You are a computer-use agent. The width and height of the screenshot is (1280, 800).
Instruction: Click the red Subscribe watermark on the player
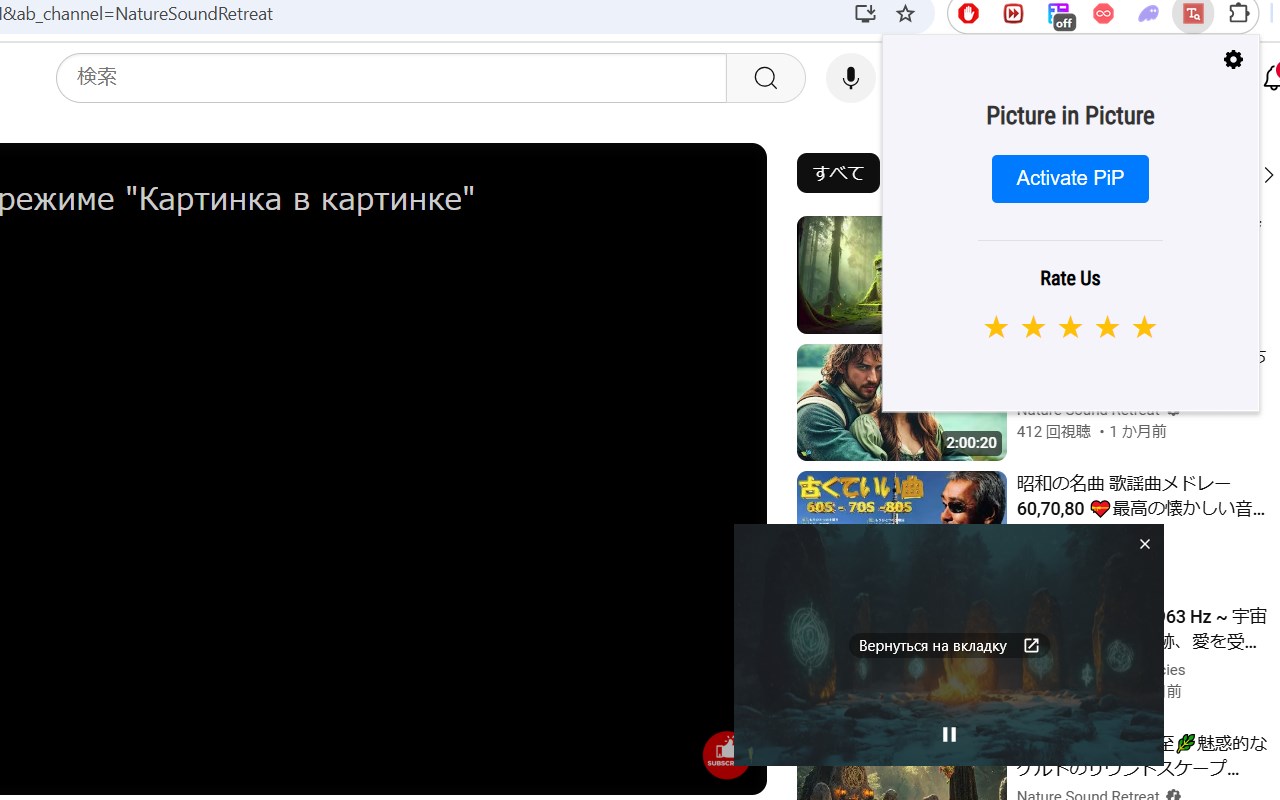point(723,755)
